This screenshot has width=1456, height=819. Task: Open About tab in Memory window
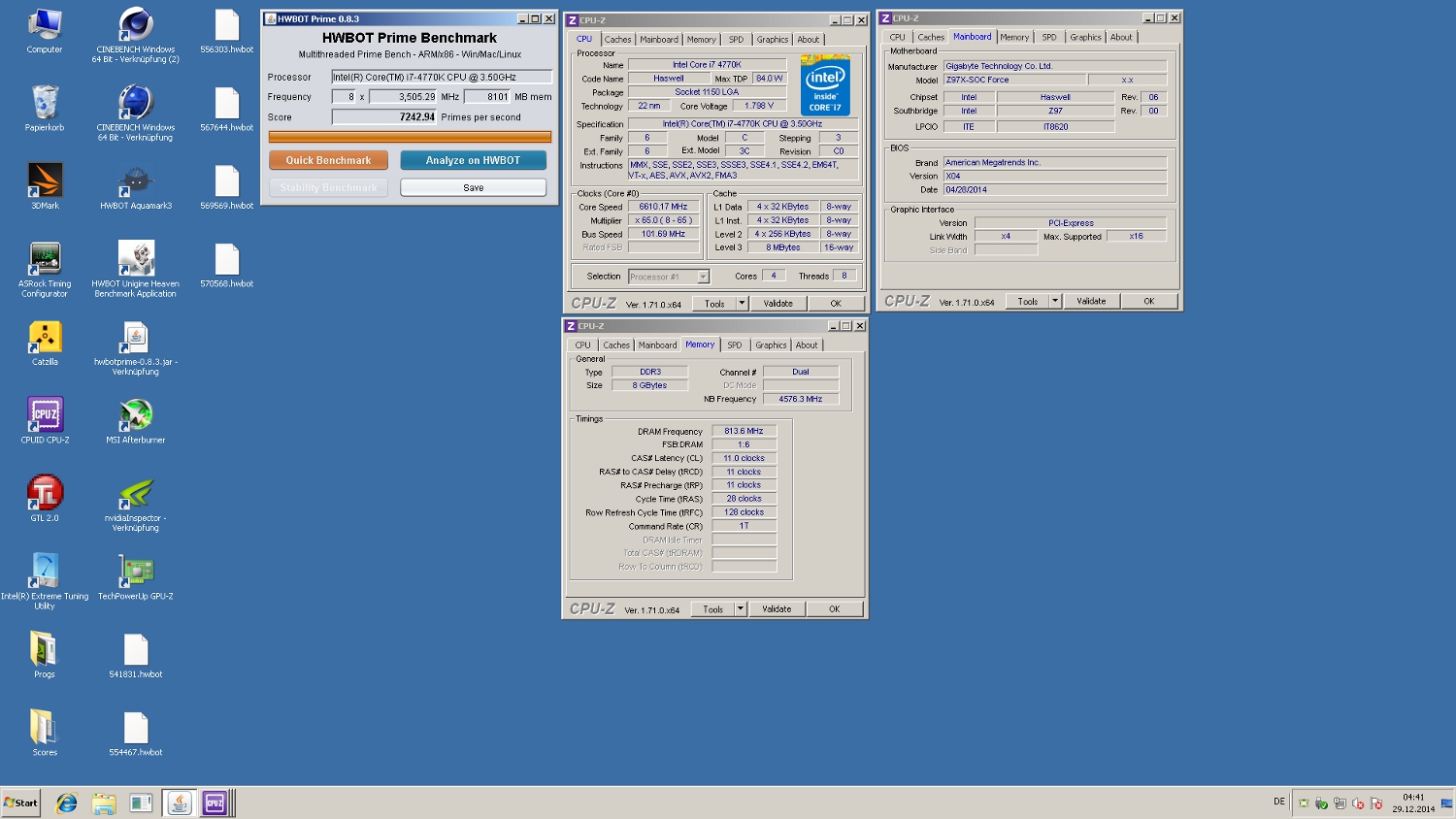coord(807,345)
